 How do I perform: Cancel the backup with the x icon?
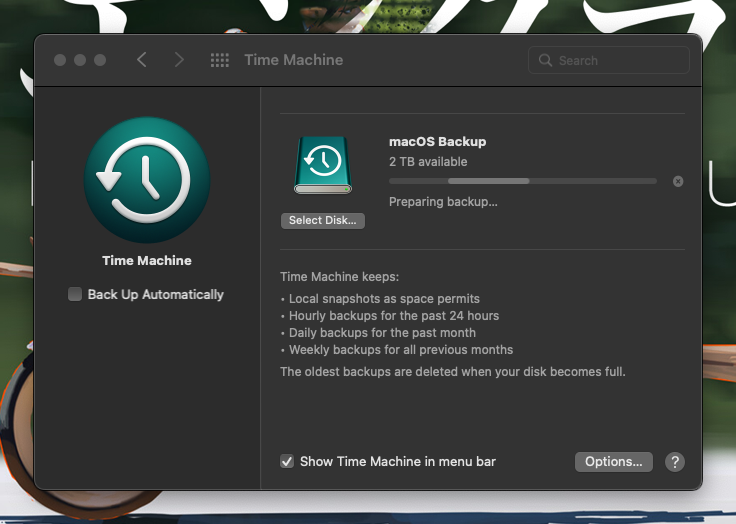tap(678, 181)
